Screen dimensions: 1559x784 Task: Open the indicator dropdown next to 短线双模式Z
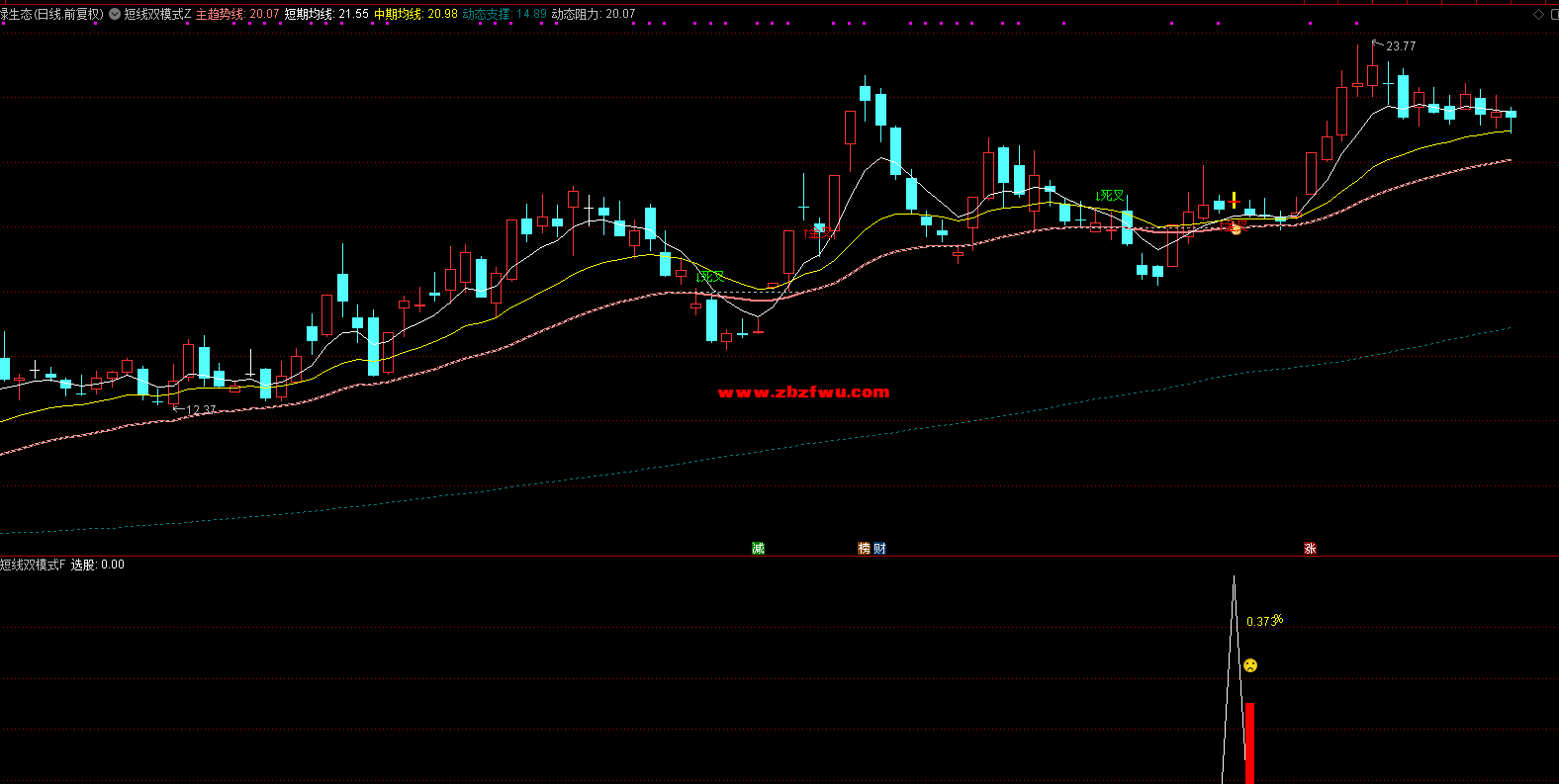[x=115, y=14]
